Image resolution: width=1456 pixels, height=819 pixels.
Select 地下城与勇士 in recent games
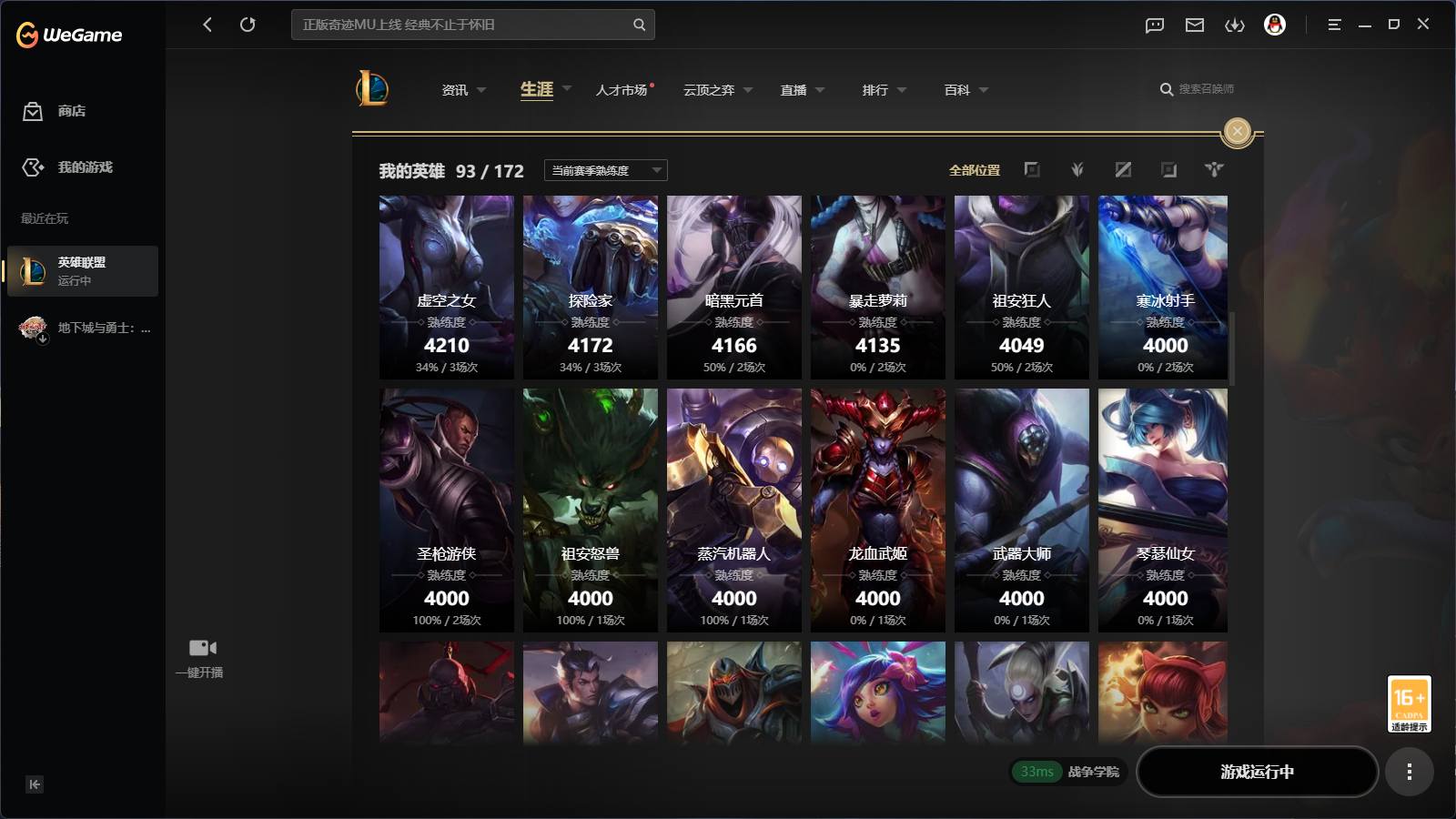pos(83,328)
